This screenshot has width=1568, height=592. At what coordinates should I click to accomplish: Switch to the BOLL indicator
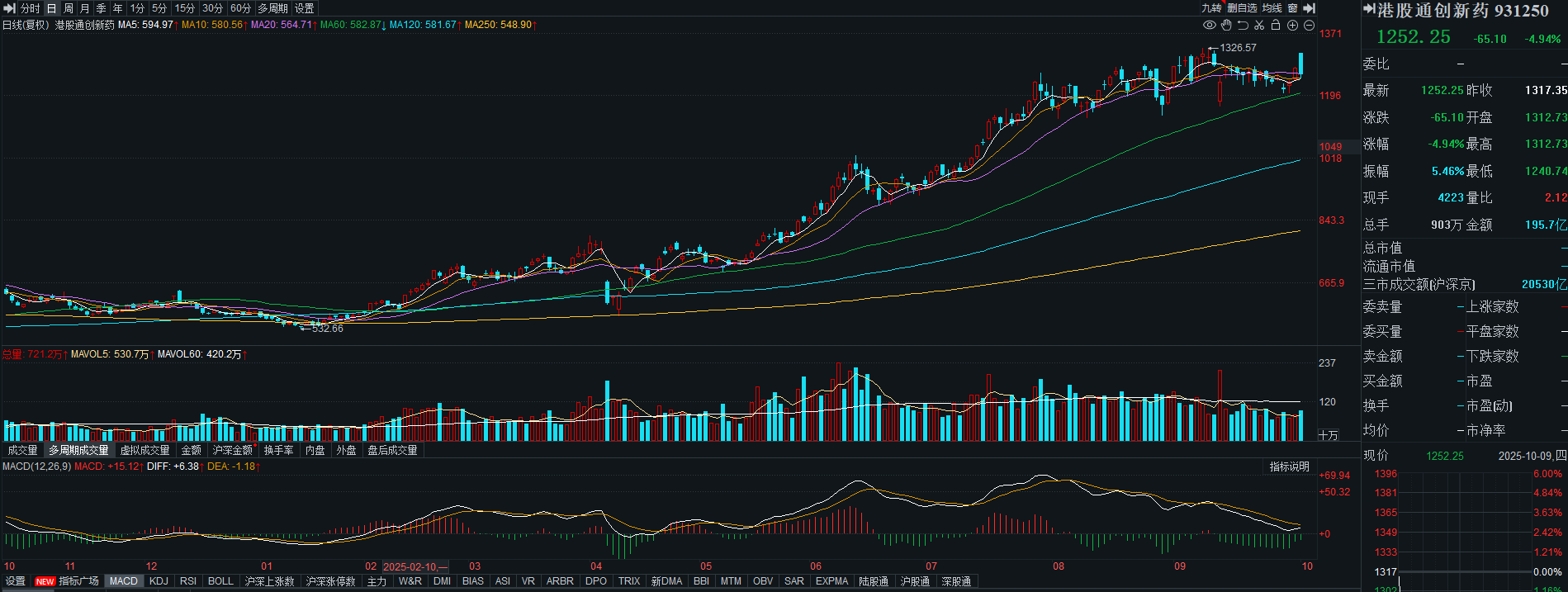220,581
